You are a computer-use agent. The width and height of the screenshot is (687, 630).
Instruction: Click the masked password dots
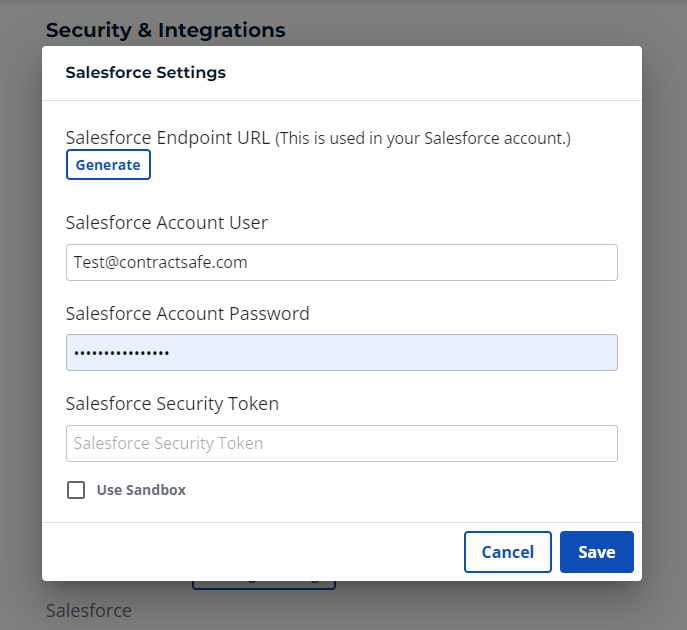click(121, 353)
